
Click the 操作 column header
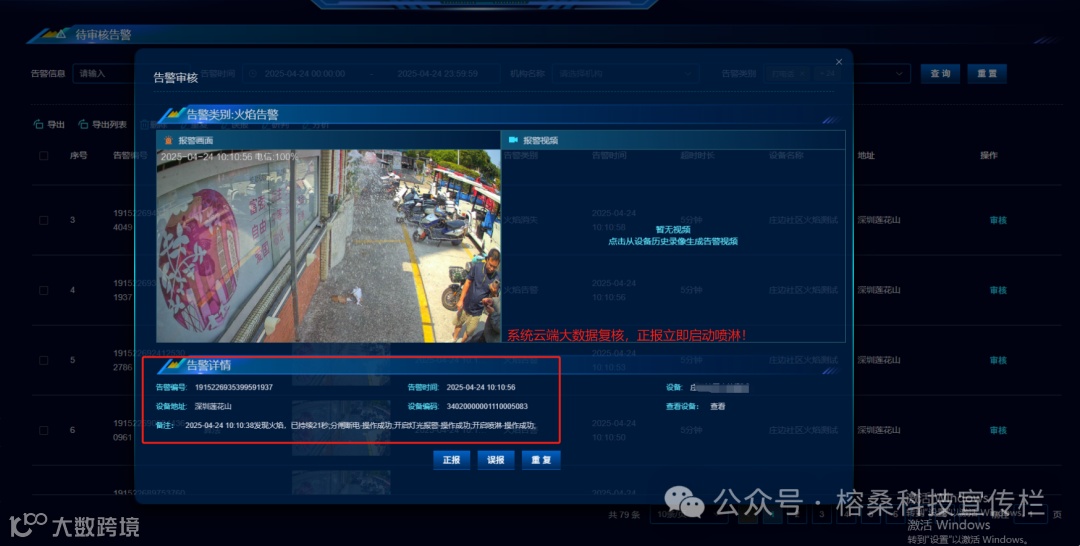[989, 156]
